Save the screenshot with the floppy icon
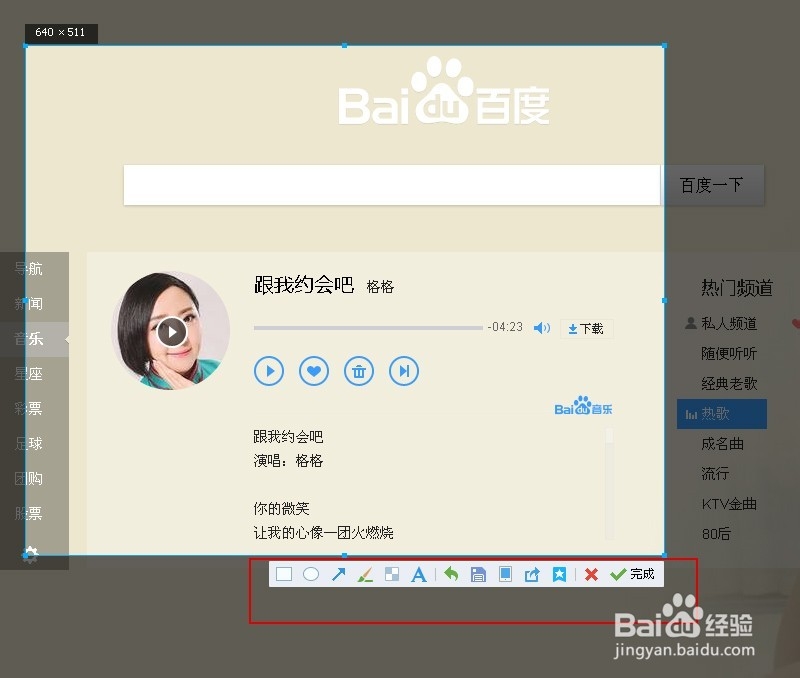This screenshot has width=800, height=678. point(478,574)
